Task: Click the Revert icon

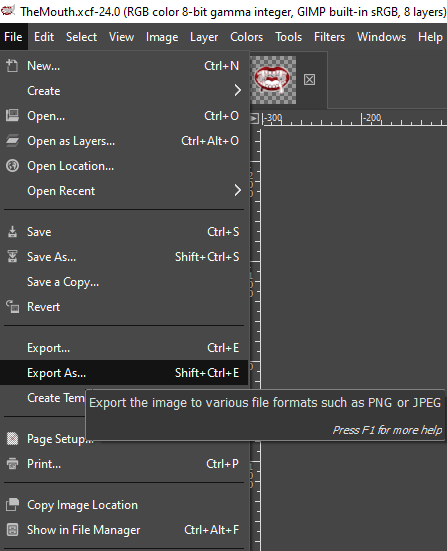Action: (x=12, y=306)
